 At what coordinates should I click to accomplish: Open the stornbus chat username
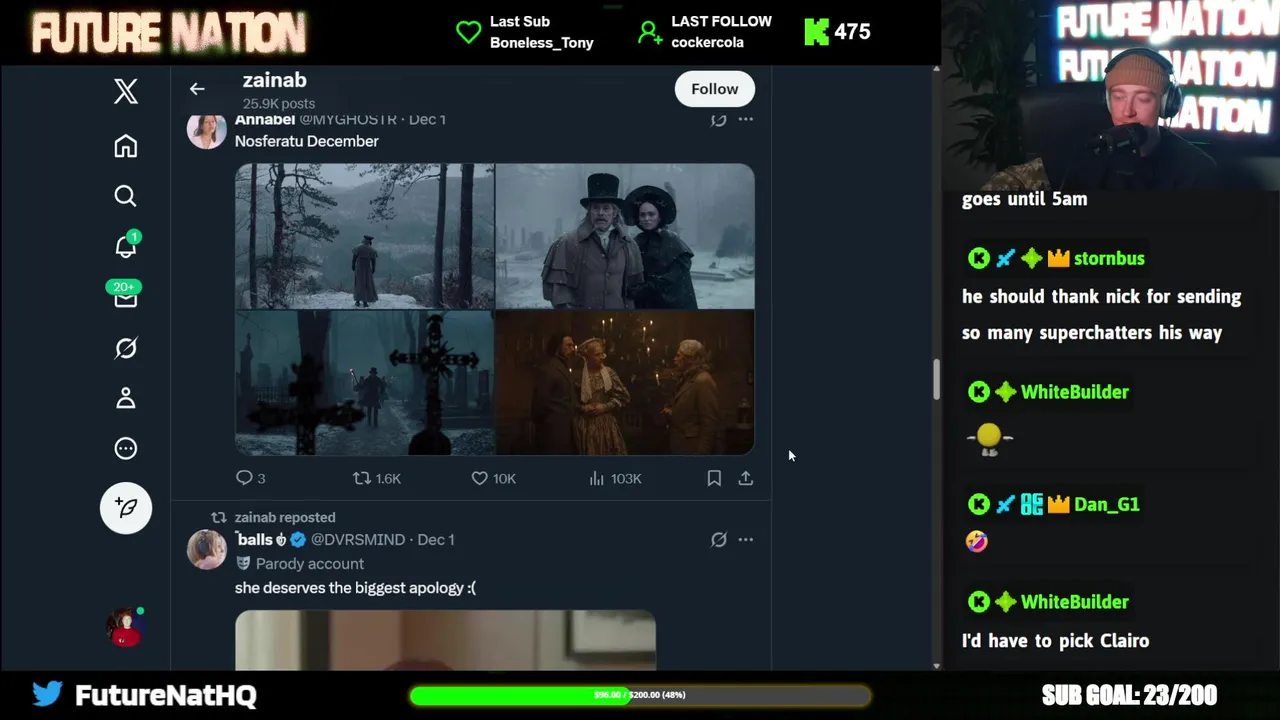point(1108,258)
